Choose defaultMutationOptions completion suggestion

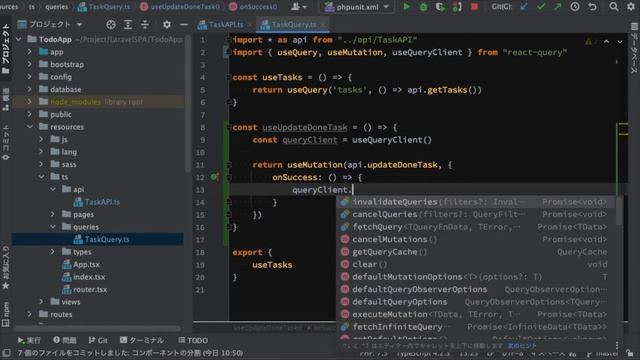pos(476,277)
